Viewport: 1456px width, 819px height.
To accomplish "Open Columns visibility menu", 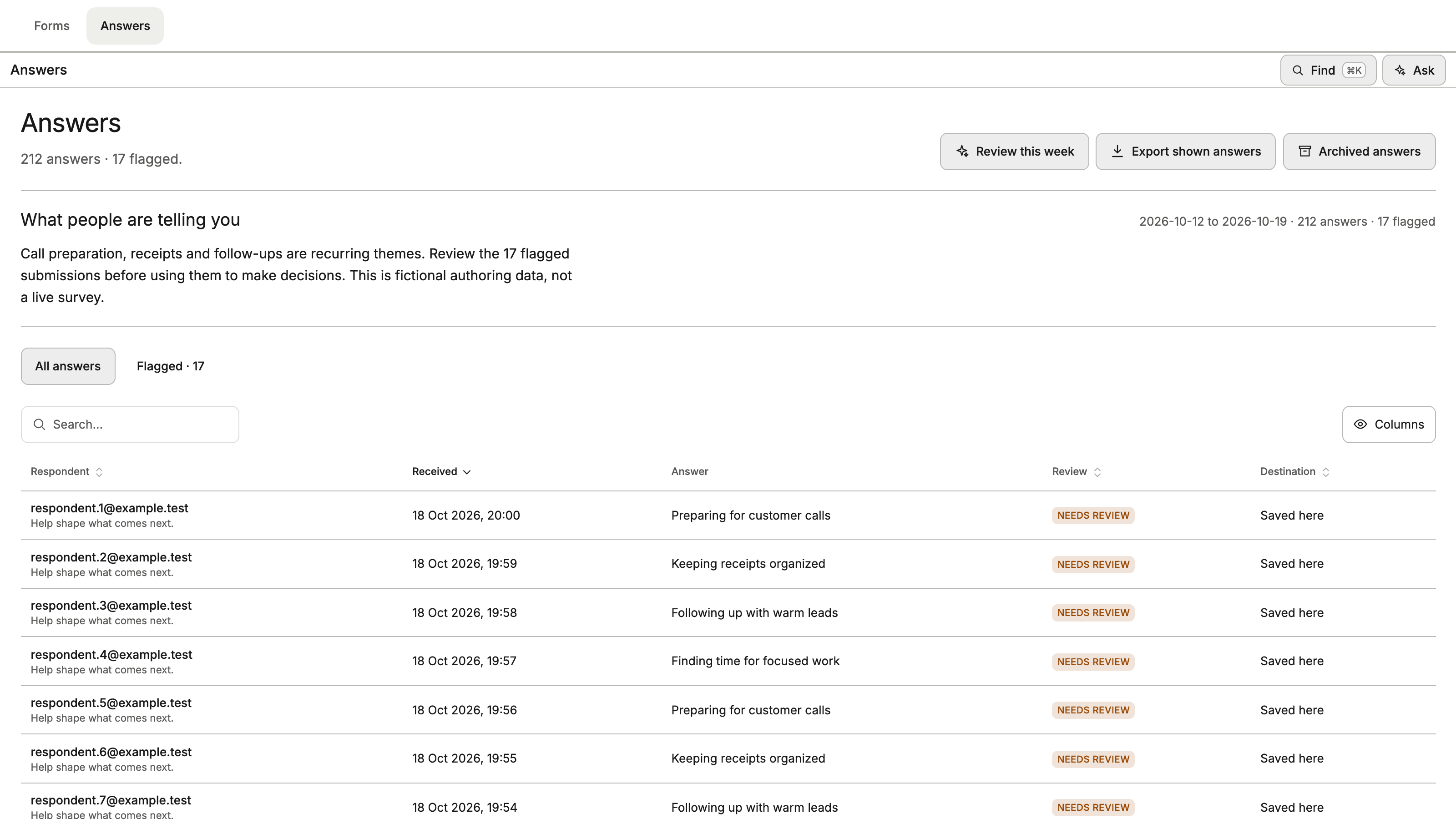I will point(1389,424).
